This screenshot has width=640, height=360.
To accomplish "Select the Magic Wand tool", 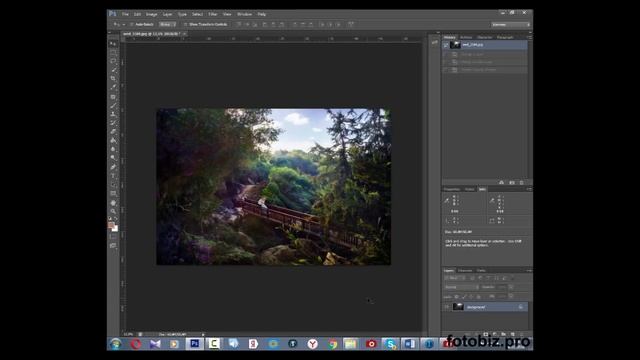I will [x=113, y=70].
